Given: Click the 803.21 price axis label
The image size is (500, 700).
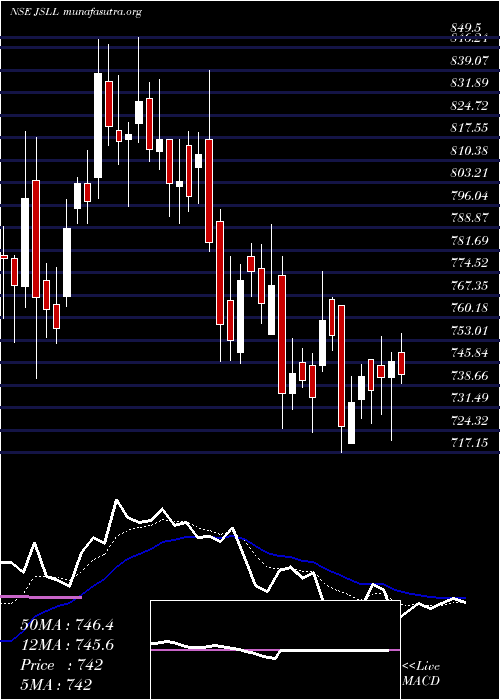Looking at the screenshot, I should coord(469,173).
